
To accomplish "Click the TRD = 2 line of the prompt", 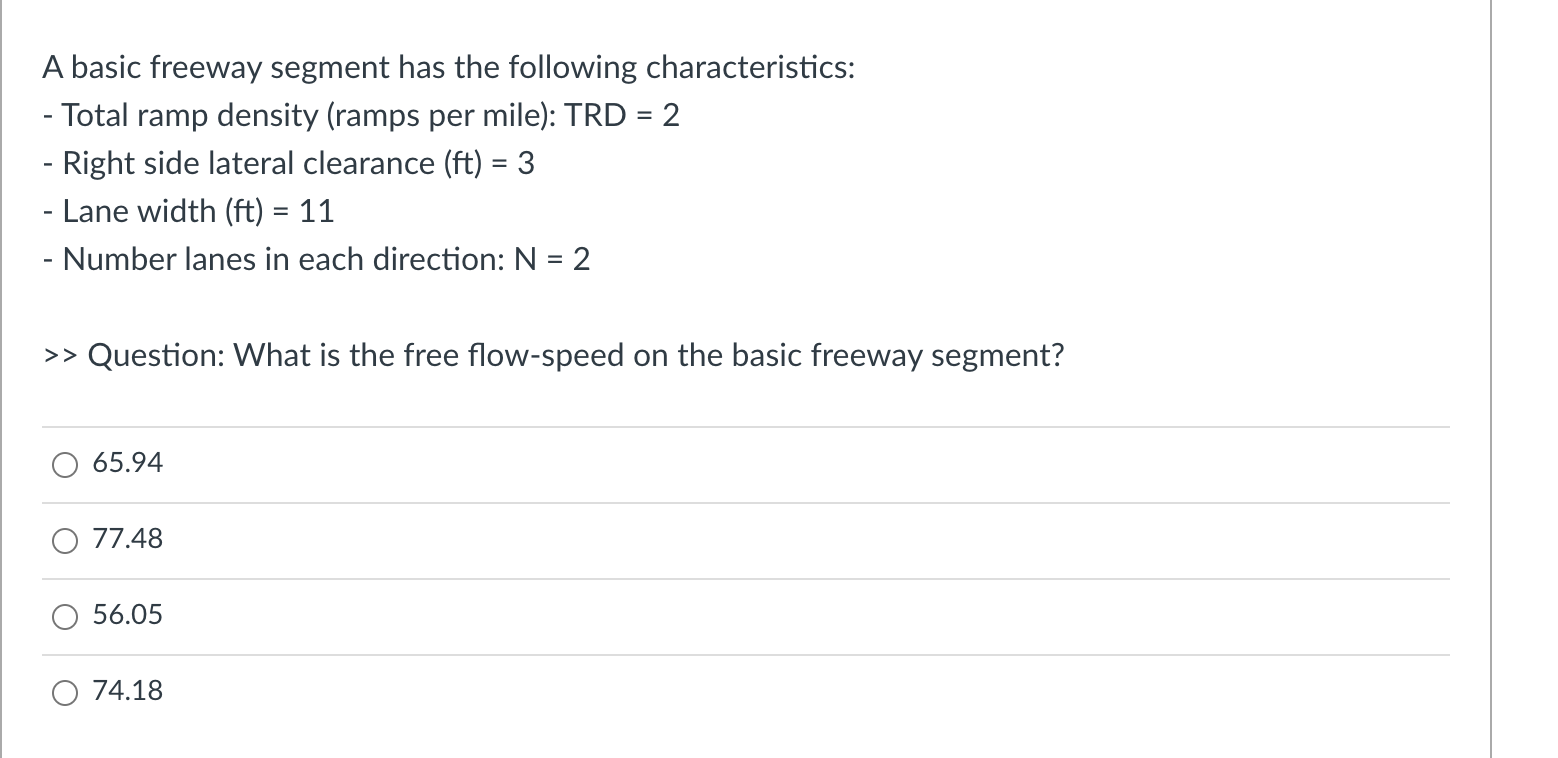I will (360, 115).
